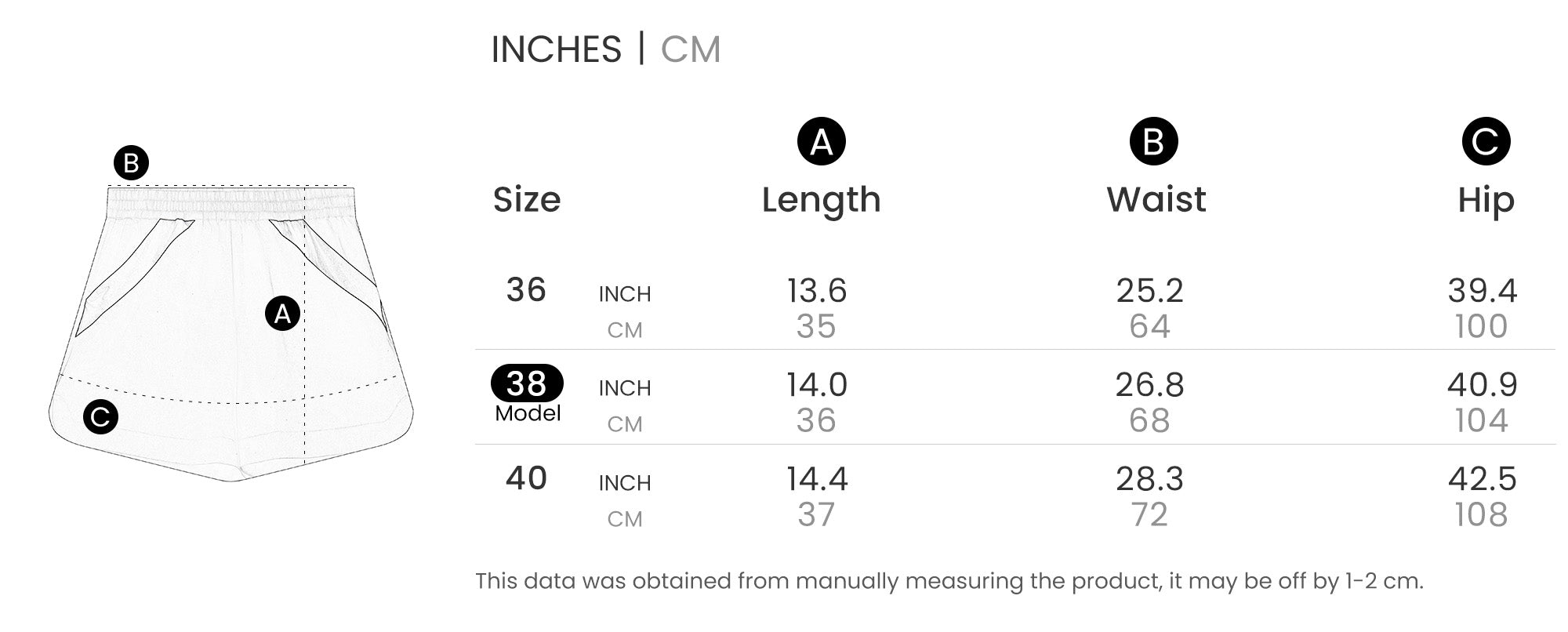Click the 25.2 inch waist value
The height and width of the screenshot is (632, 1568).
tap(1149, 291)
